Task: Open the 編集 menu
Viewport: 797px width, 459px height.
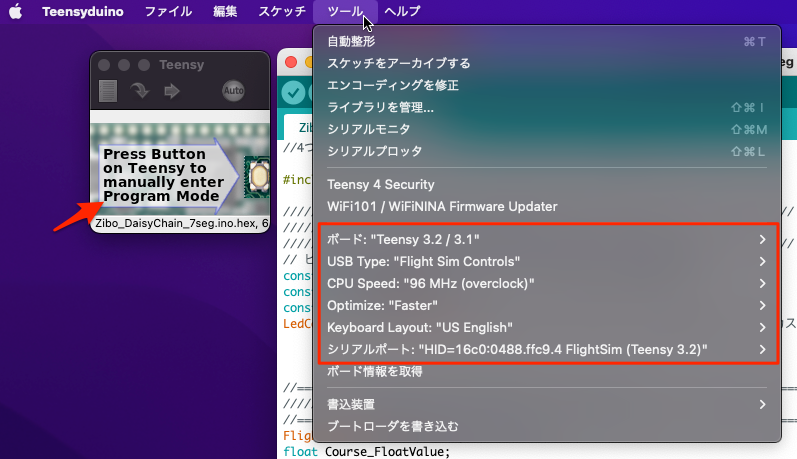Action: (x=225, y=11)
